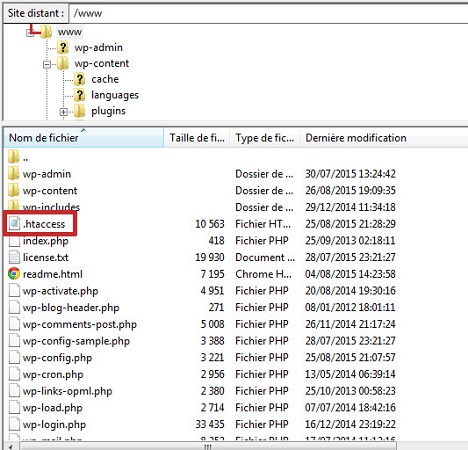The height and width of the screenshot is (450, 468).
Task: Select the wp-cron.php file name
Action: (x=53, y=374)
